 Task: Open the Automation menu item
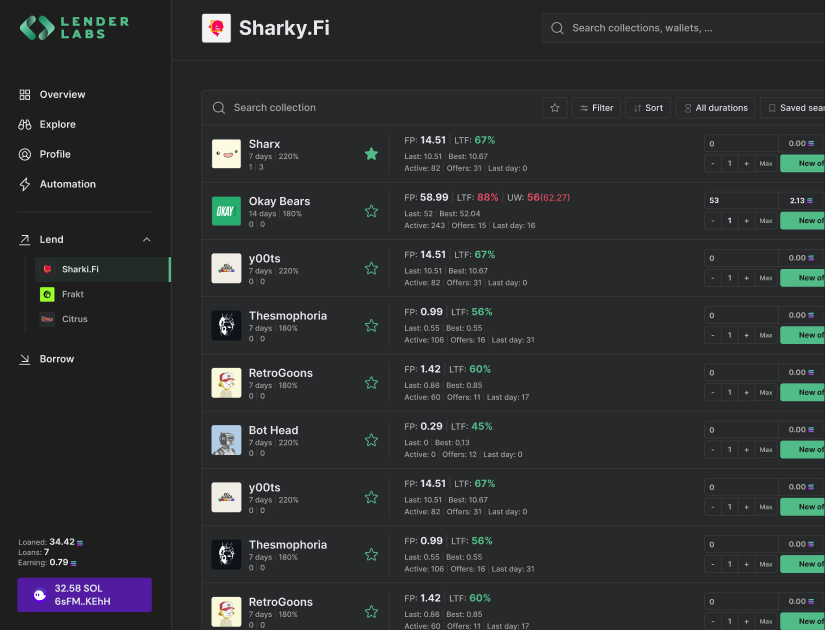point(67,184)
